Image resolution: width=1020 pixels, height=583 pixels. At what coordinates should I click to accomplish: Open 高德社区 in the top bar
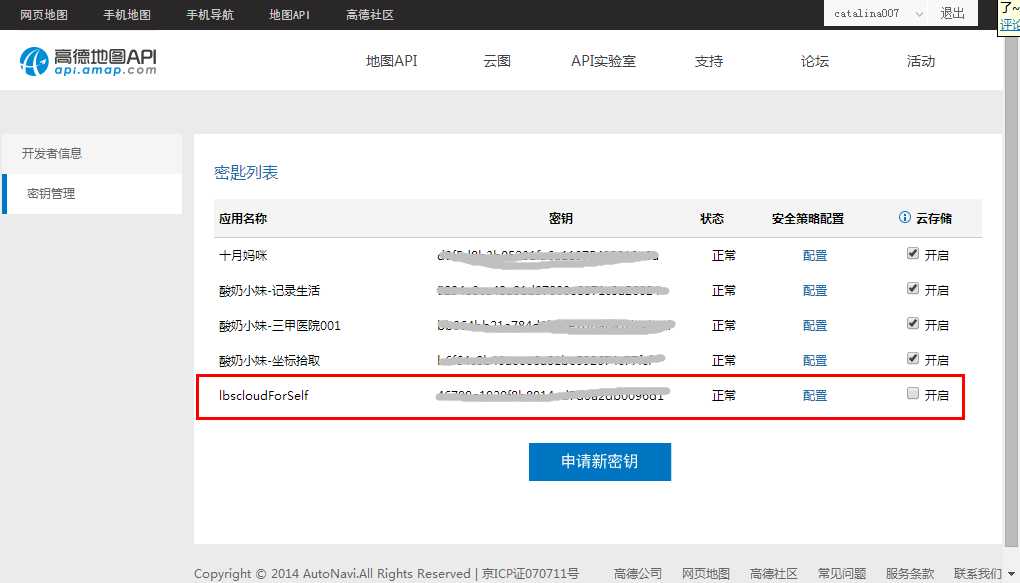coord(369,14)
